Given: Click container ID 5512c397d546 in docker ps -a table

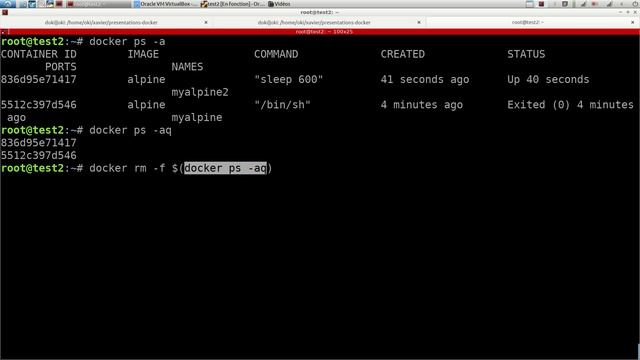Looking at the screenshot, I should tap(39, 105).
